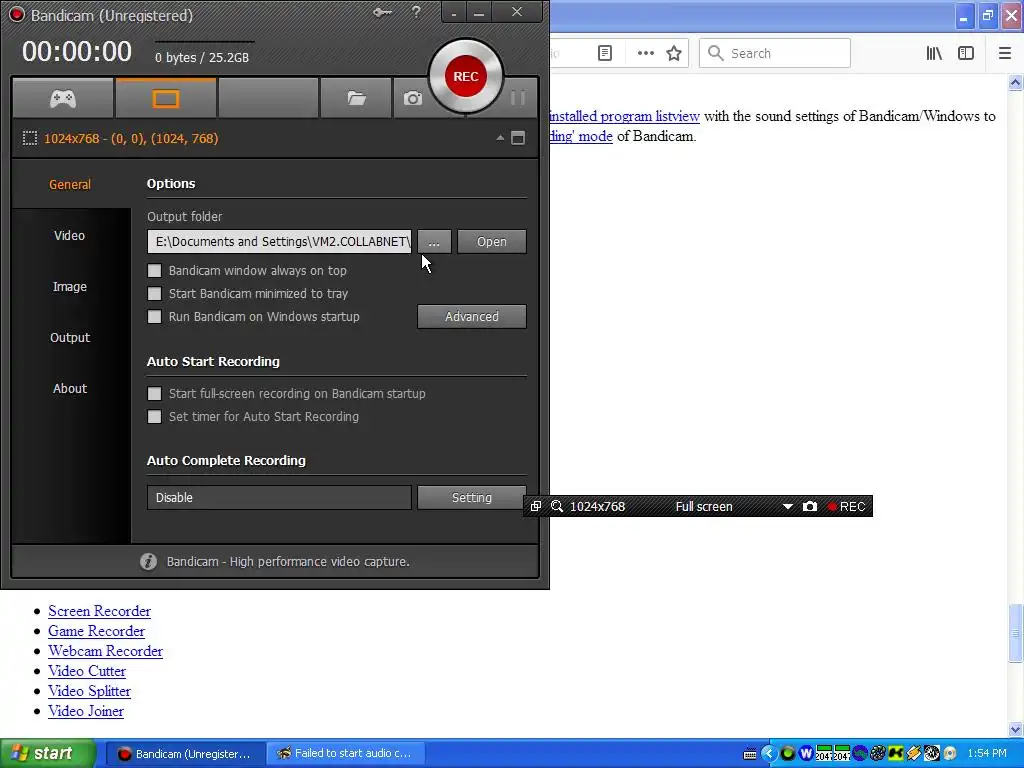Image resolution: width=1024 pixels, height=768 pixels.
Task: Click the browser scrollbar up arrow
Action: (x=1016, y=82)
